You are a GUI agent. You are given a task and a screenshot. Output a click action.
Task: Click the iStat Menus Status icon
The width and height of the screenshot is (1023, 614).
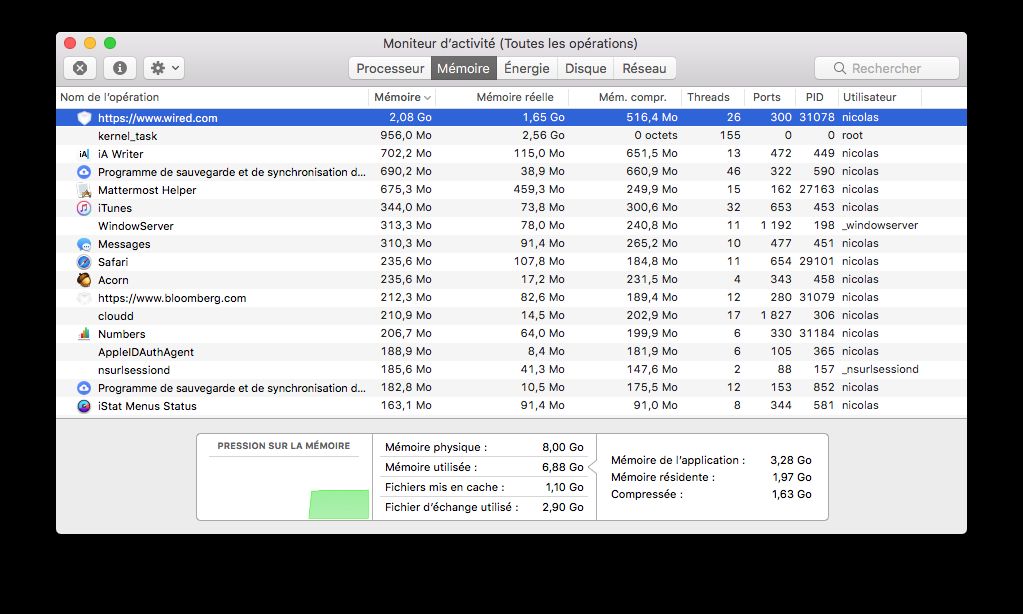coord(84,406)
